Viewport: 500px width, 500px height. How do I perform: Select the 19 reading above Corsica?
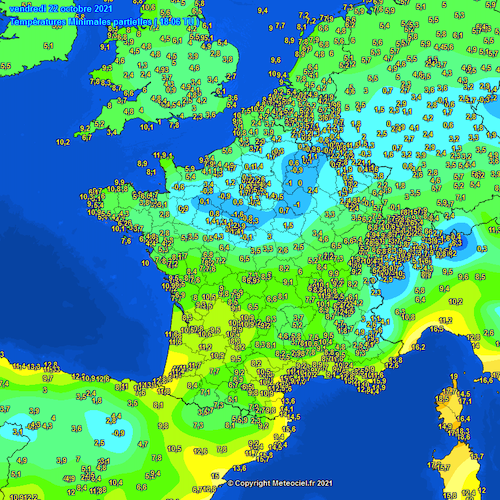(x=454, y=377)
